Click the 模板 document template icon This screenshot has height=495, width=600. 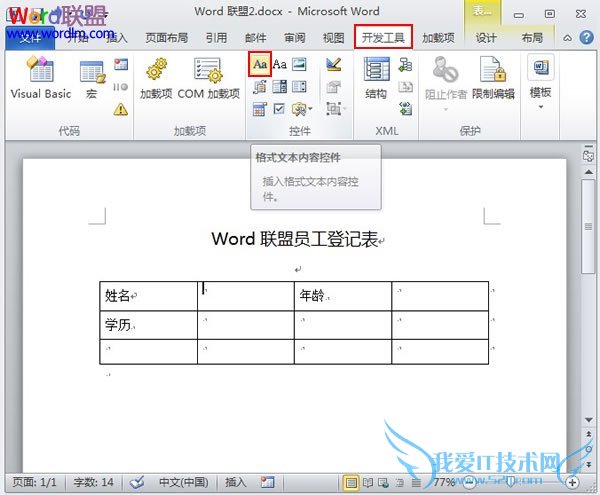tap(540, 67)
